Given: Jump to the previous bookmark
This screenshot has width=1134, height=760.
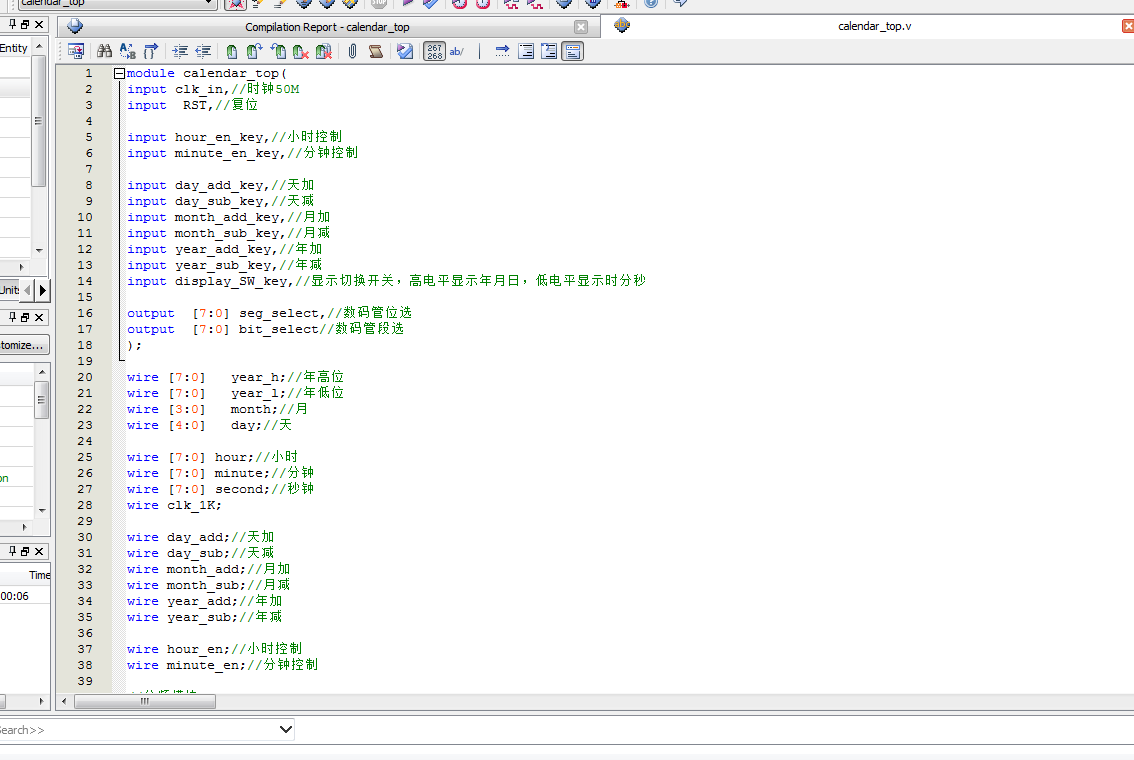Looking at the screenshot, I should (278, 51).
